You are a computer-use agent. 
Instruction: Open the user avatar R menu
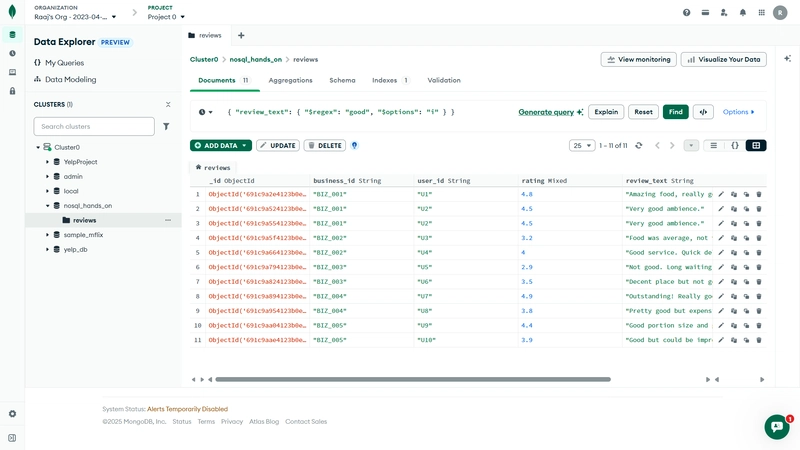[x=780, y=13]
